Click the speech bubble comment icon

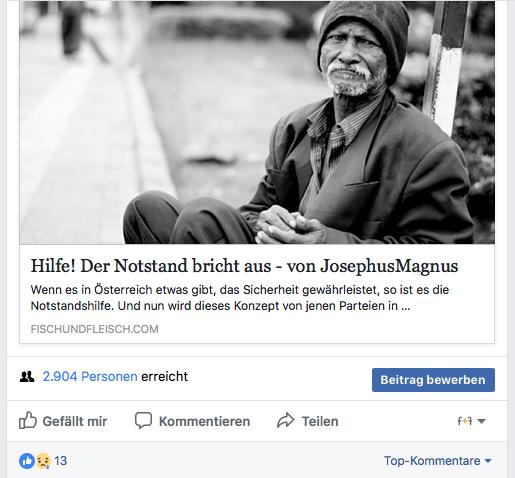point(143,420)
